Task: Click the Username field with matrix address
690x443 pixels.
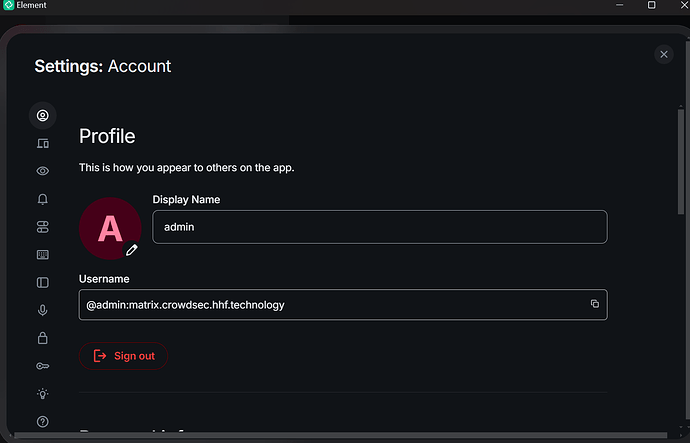Action: 343,305
